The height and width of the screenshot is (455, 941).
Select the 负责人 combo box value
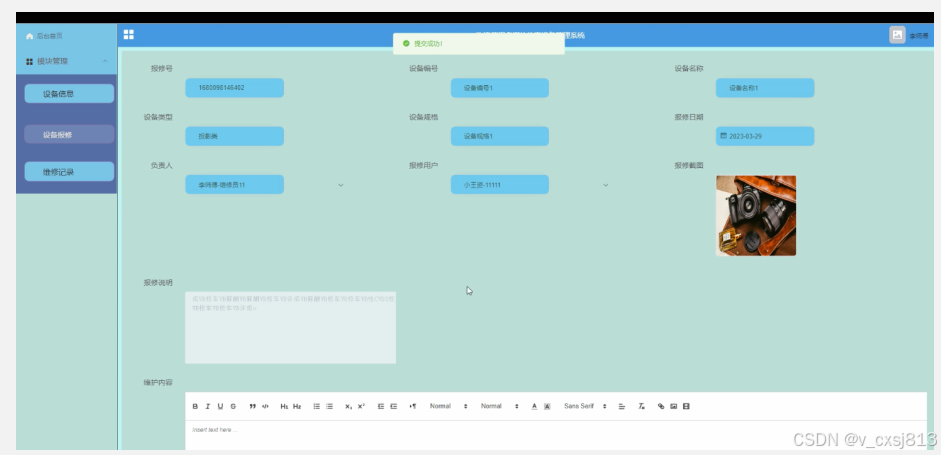235,185
